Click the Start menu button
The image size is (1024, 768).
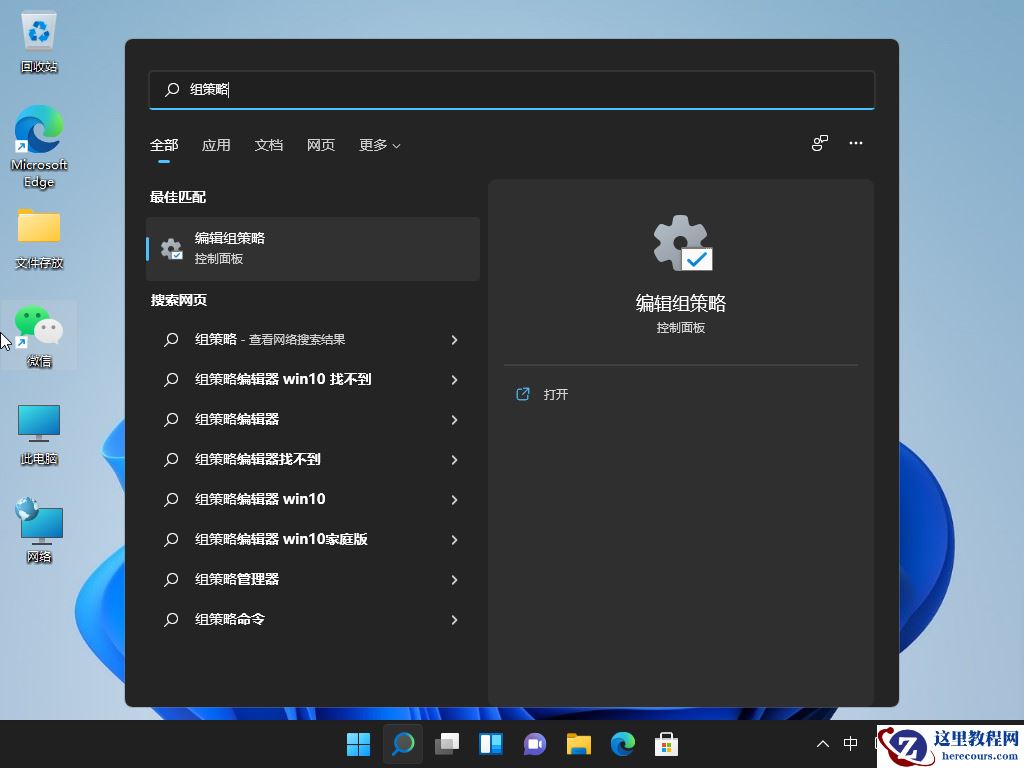point(358,744)
